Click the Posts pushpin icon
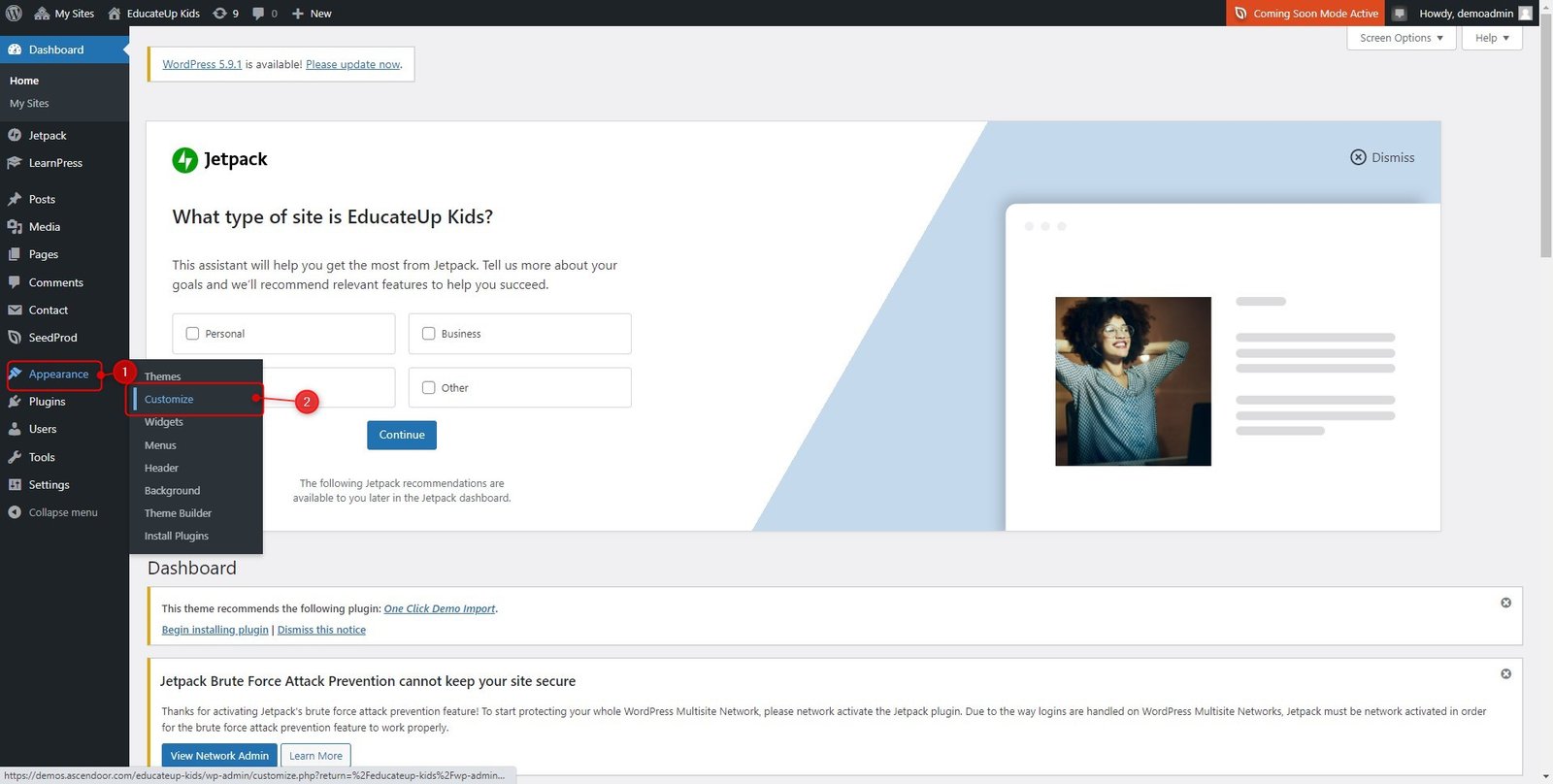This screenshot has height=784, width=1553. click(x=15, y=199)
